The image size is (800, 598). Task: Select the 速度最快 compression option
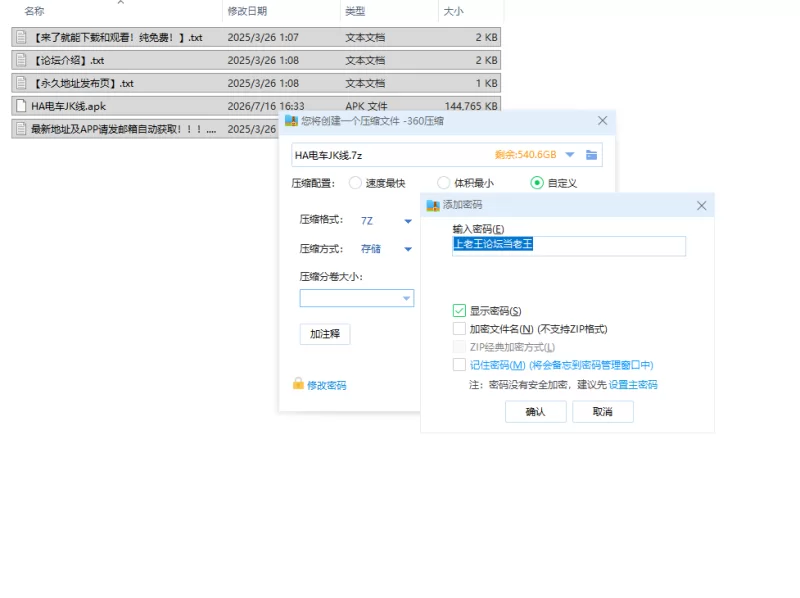tap(355, 183)
